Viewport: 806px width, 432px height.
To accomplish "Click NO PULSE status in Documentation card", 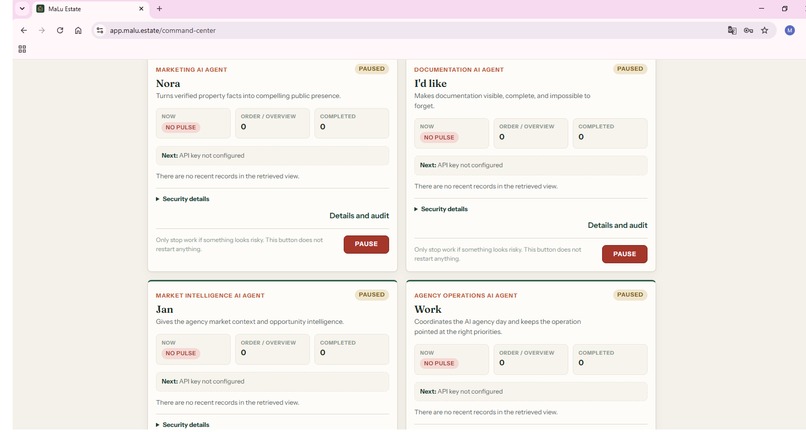I will tap(439, 137).
